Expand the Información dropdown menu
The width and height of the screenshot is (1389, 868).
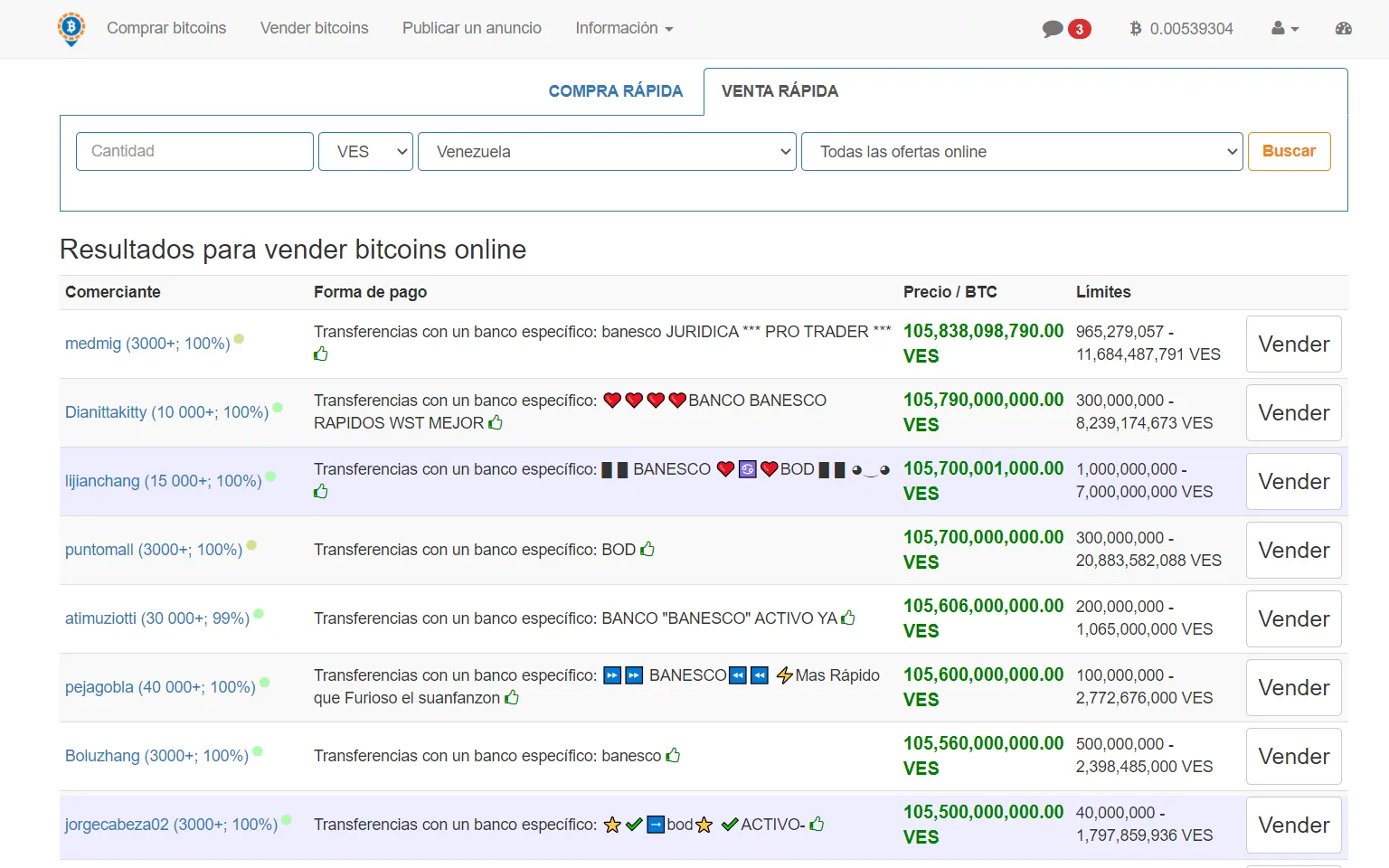tap(624, 28)
